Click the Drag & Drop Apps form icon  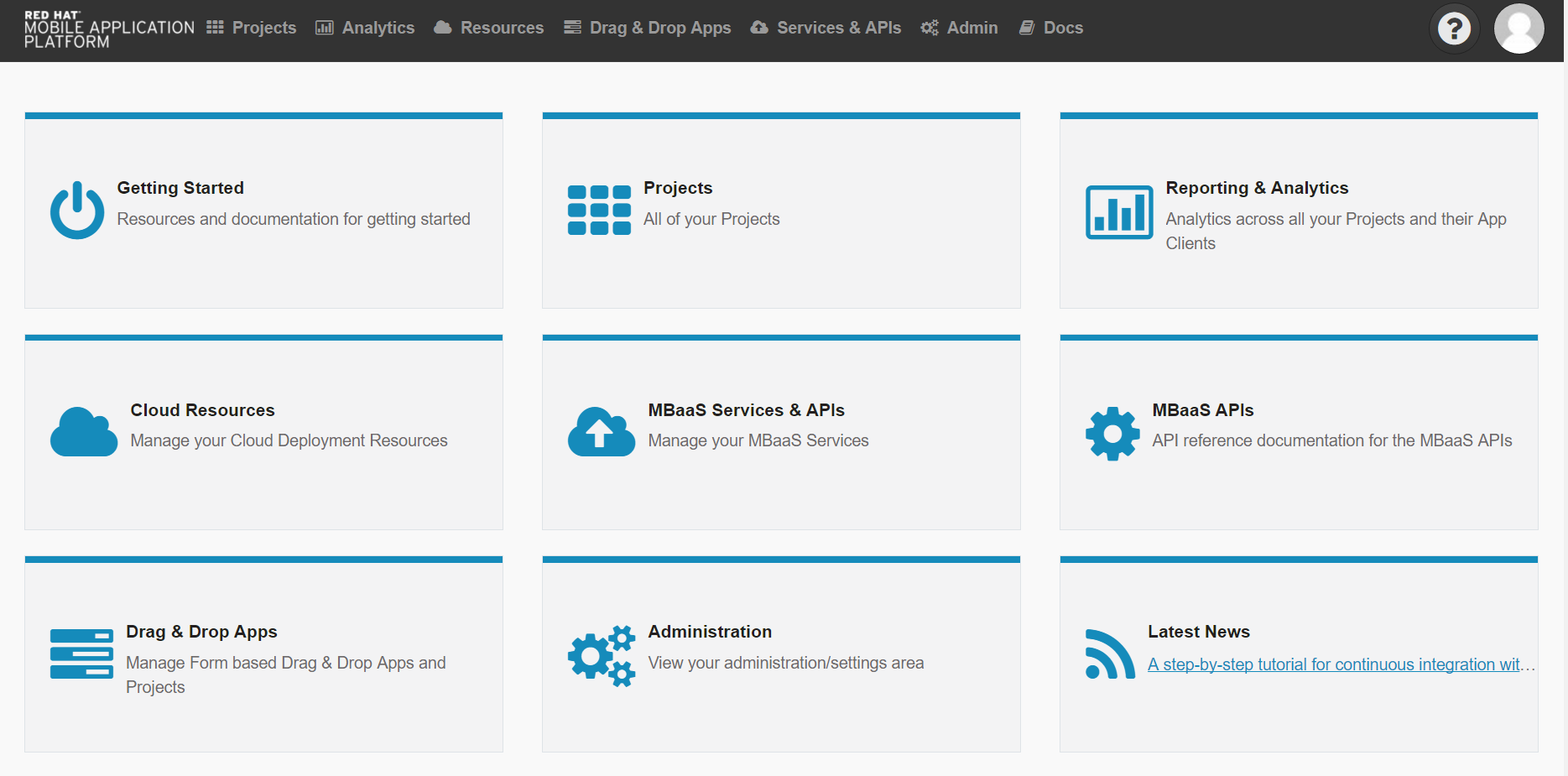(x=81, y=654)
